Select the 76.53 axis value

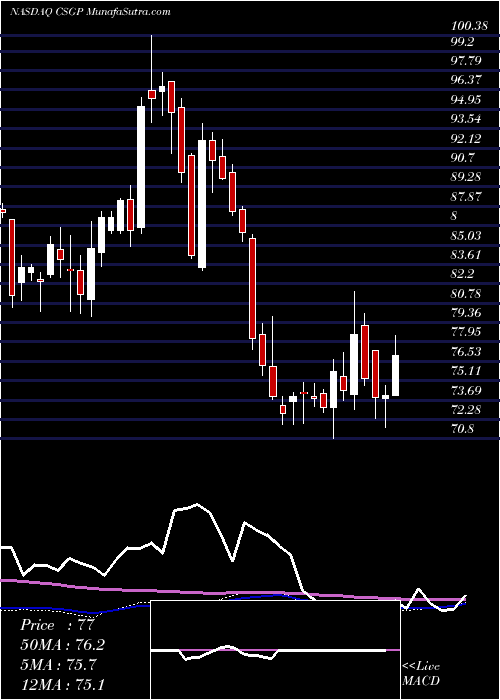click(x=466, y=351)
